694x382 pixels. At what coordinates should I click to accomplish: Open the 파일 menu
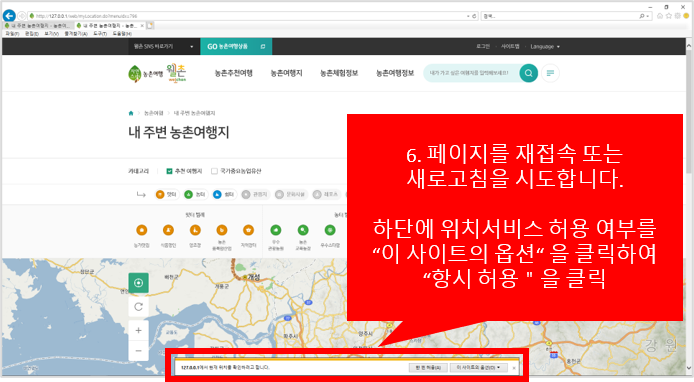[x=12, y=34]
